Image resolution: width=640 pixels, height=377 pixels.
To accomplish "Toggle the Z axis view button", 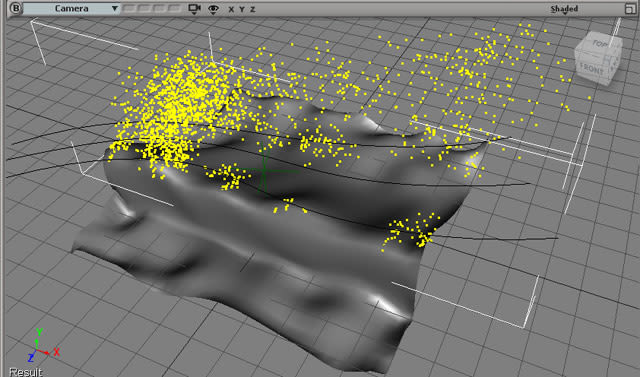I will click(x=253, y=9).
